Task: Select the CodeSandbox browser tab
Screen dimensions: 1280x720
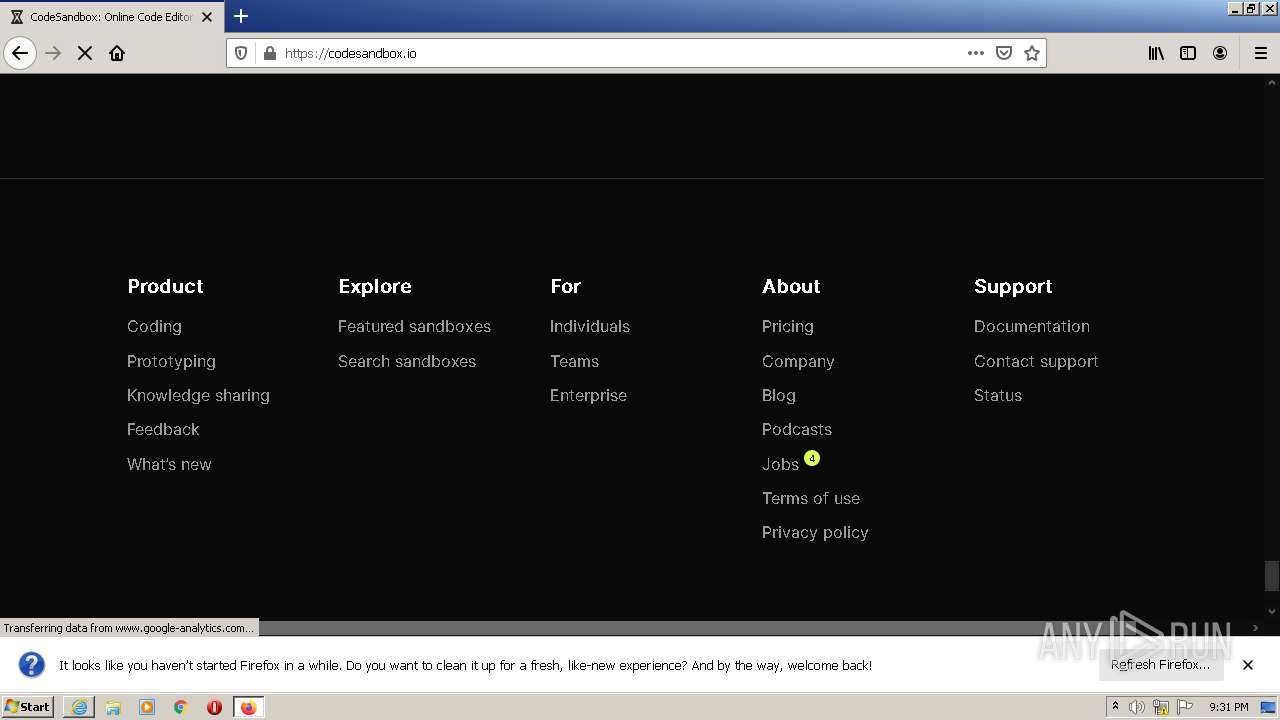Action: 111,17
